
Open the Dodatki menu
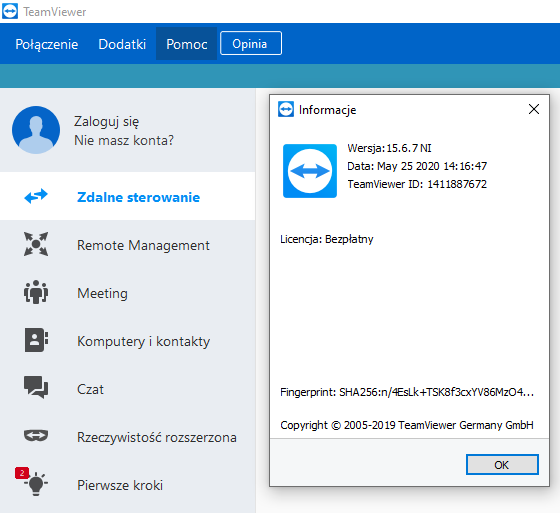coord(122,44)
